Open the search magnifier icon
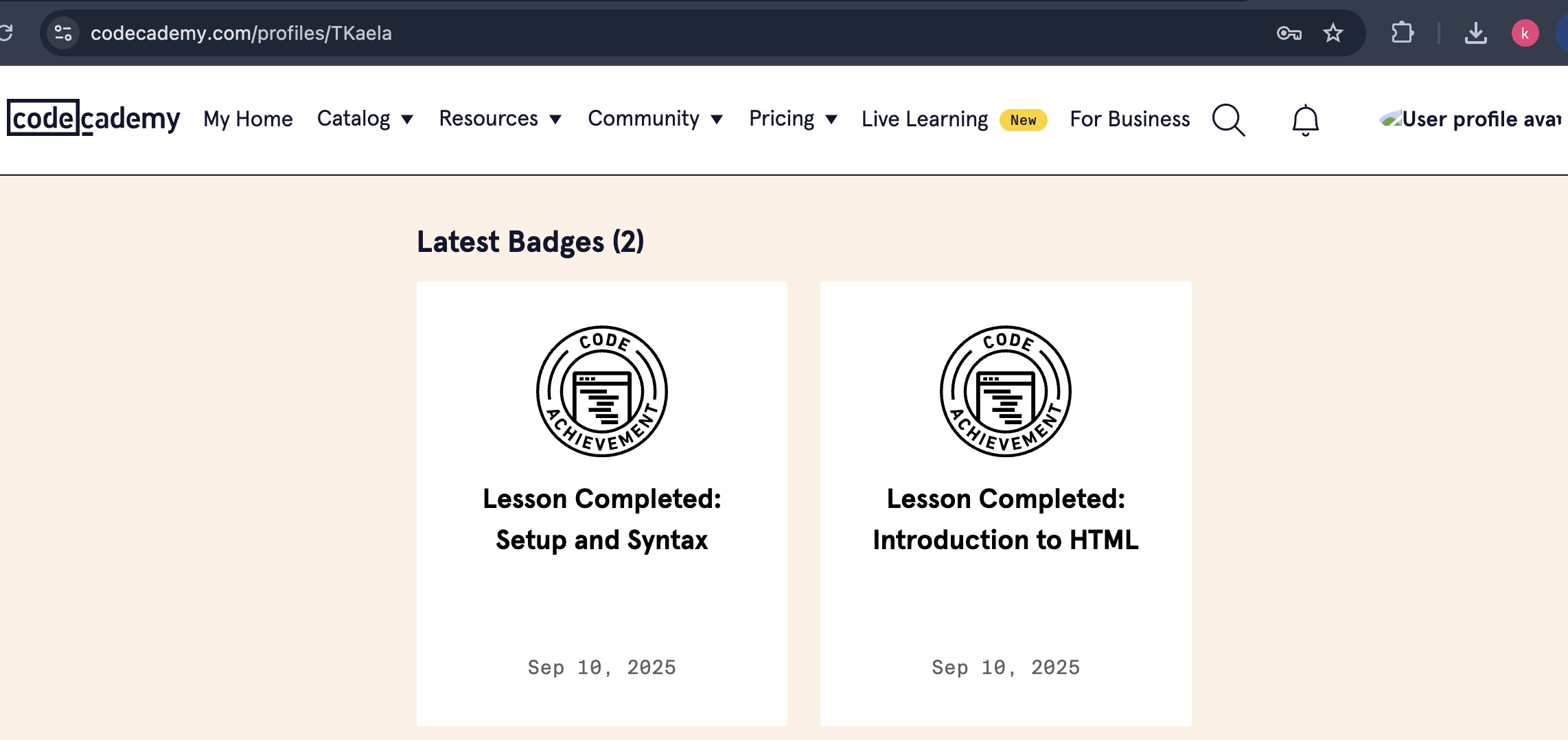 click(1228, 120)
